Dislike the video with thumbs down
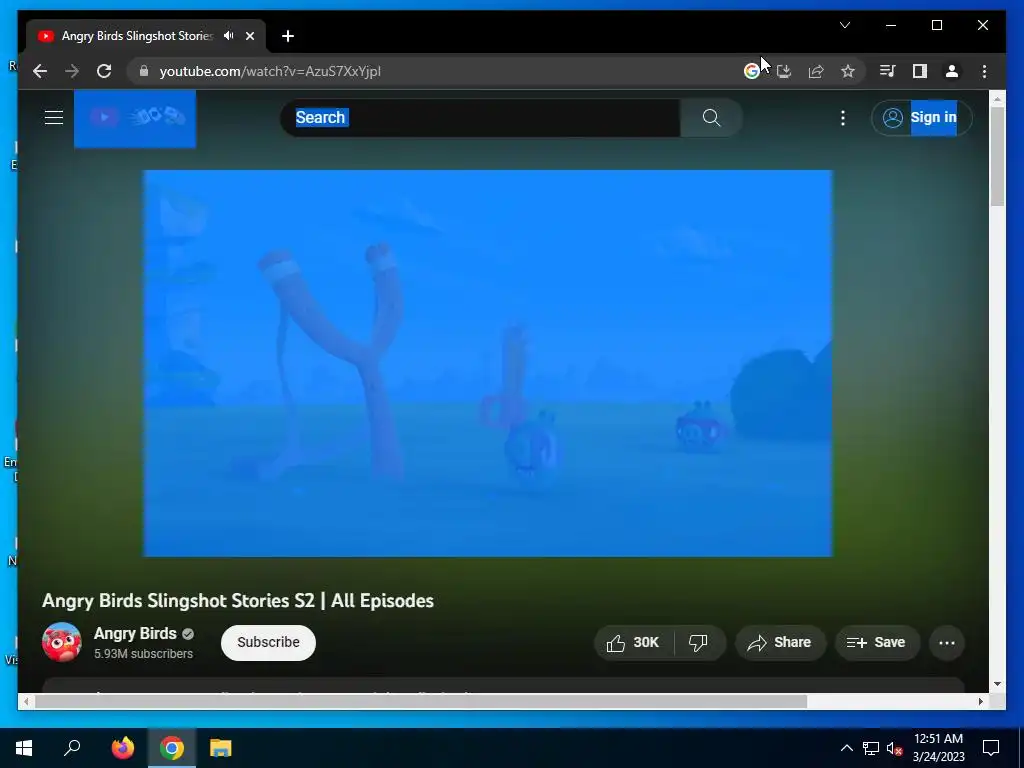Viewport: 1024px width, 768px height. pos(699,643)
